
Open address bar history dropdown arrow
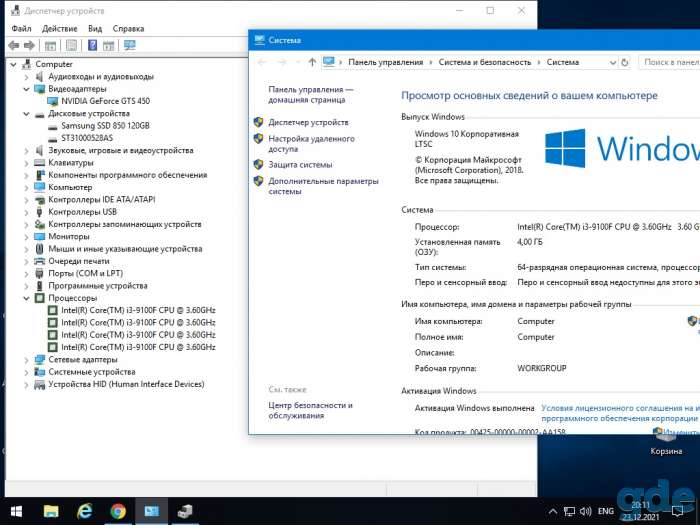[613, 63]
